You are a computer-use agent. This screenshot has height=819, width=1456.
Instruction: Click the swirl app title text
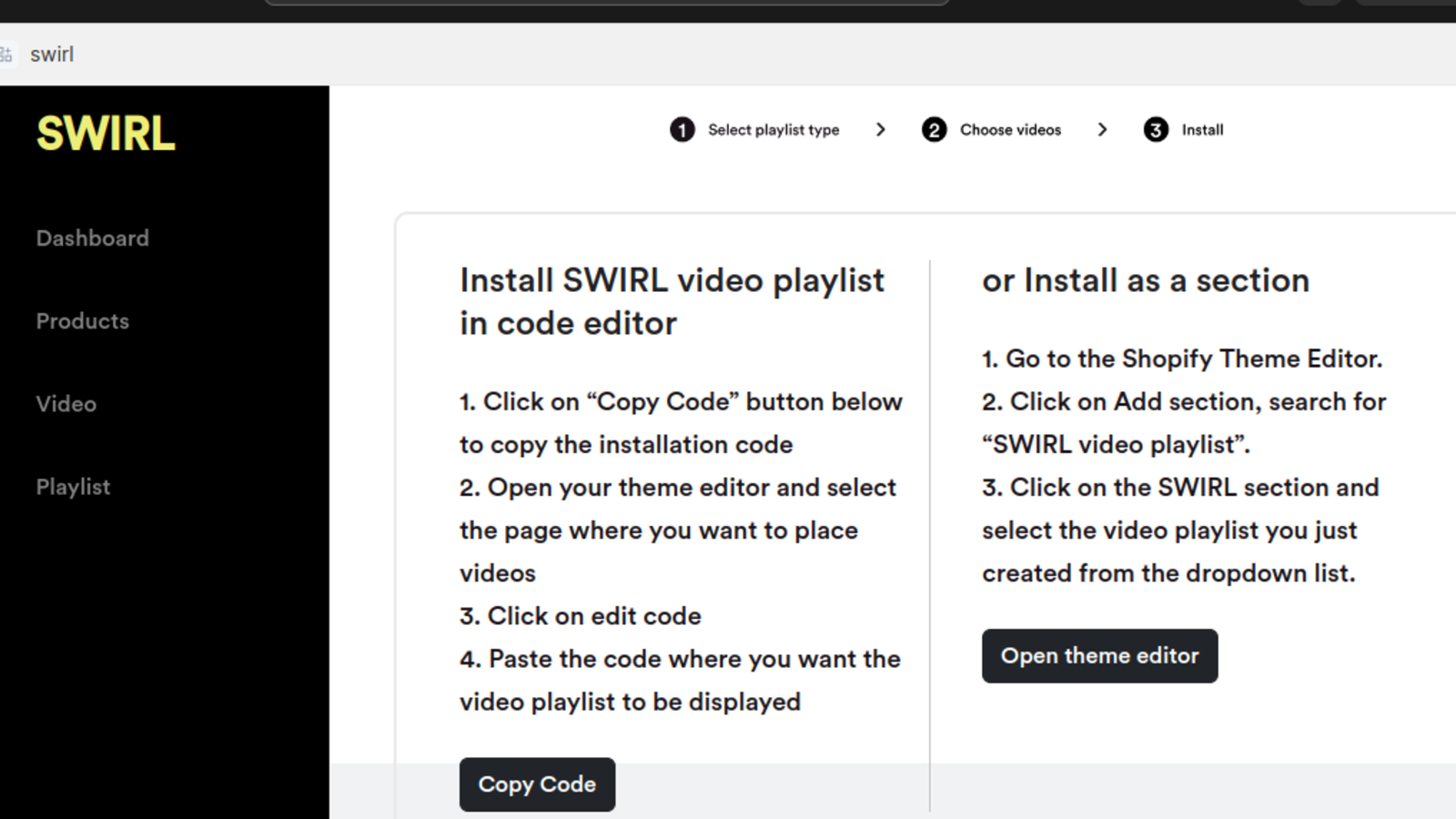52,55
